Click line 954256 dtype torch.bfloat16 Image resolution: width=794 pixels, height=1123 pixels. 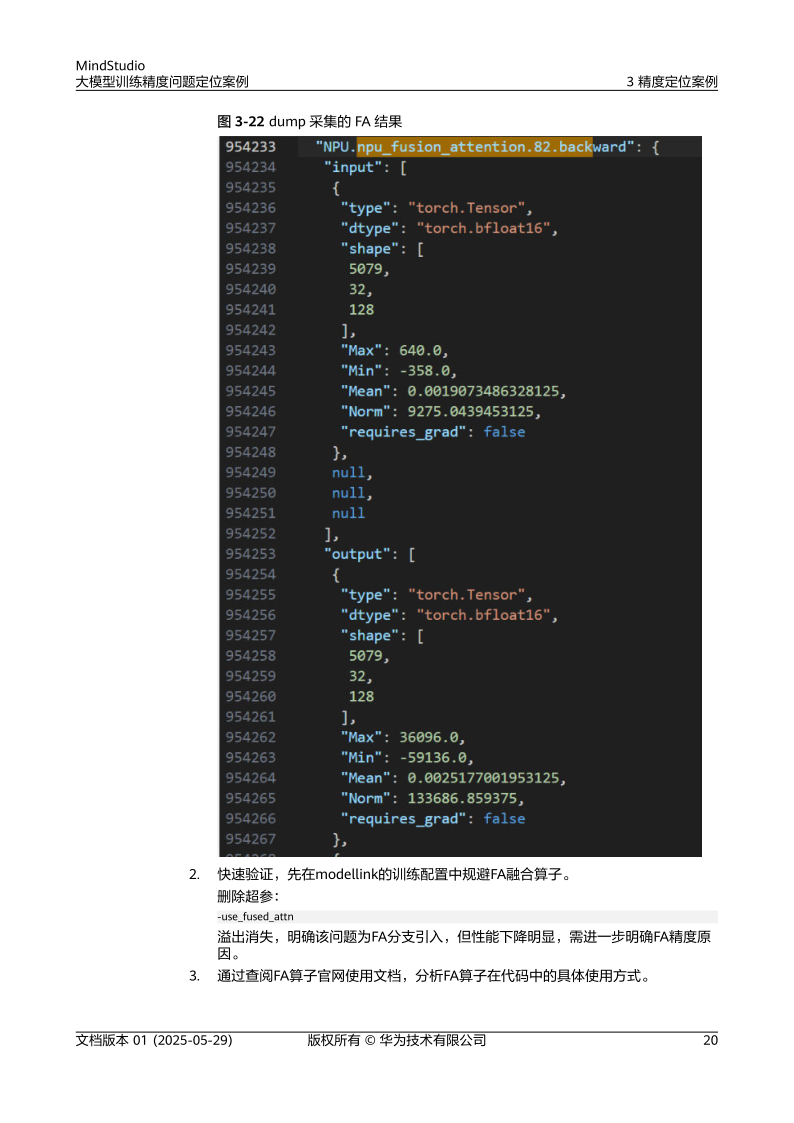pyautogui.click(x=449, y=615)
